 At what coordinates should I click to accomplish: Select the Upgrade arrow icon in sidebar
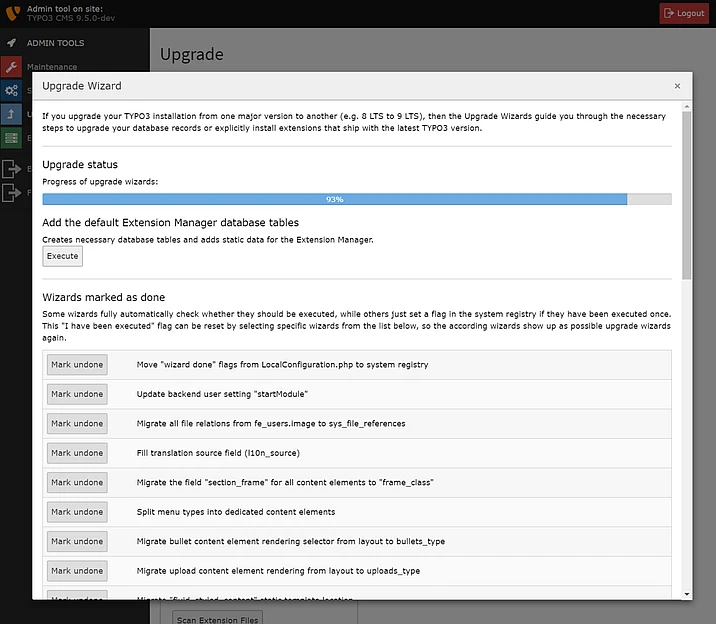(11, 114)
